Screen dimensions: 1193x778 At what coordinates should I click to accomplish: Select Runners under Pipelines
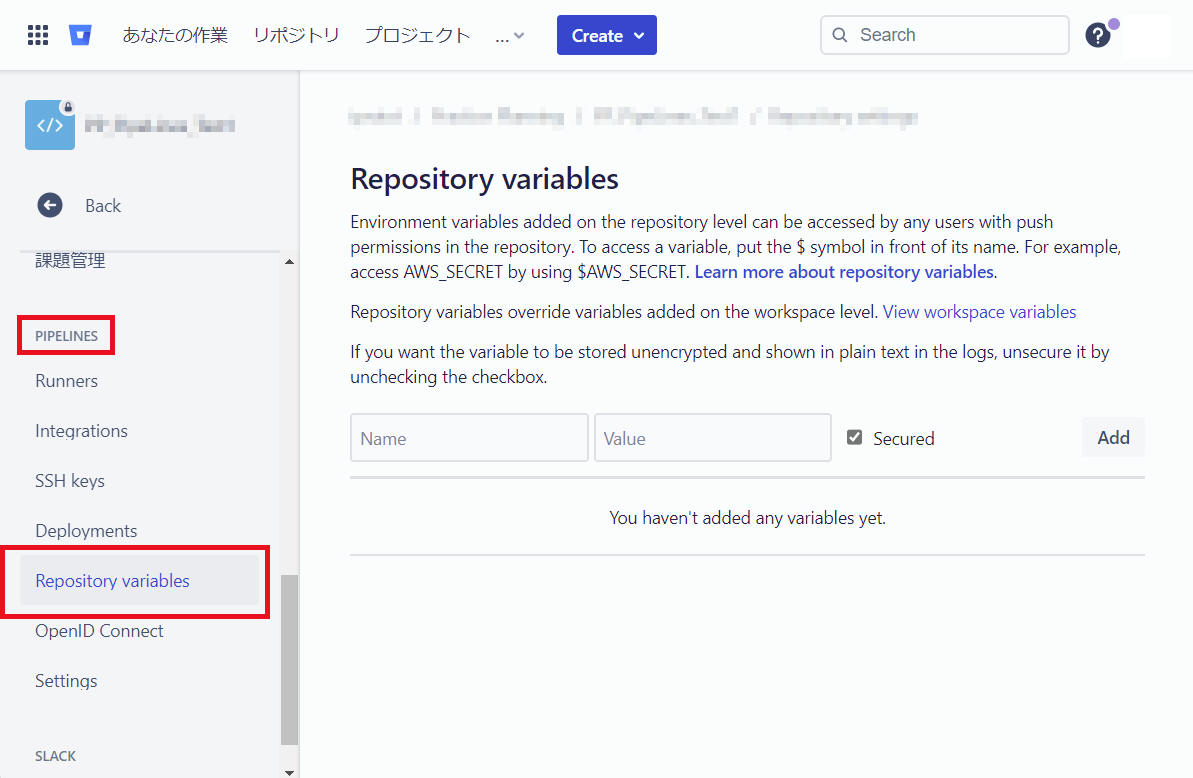[66, 381]
